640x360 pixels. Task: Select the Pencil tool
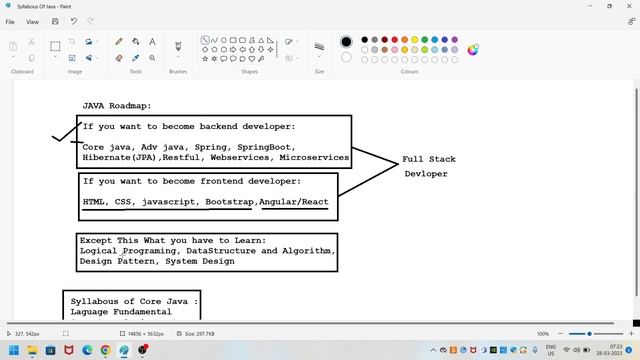pos(119,42)
